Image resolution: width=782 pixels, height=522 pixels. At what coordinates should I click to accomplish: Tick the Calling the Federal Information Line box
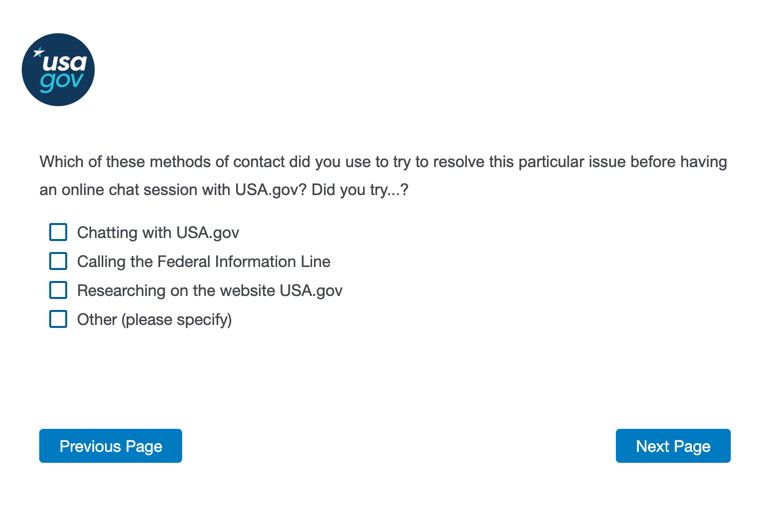tap(58, 261)
